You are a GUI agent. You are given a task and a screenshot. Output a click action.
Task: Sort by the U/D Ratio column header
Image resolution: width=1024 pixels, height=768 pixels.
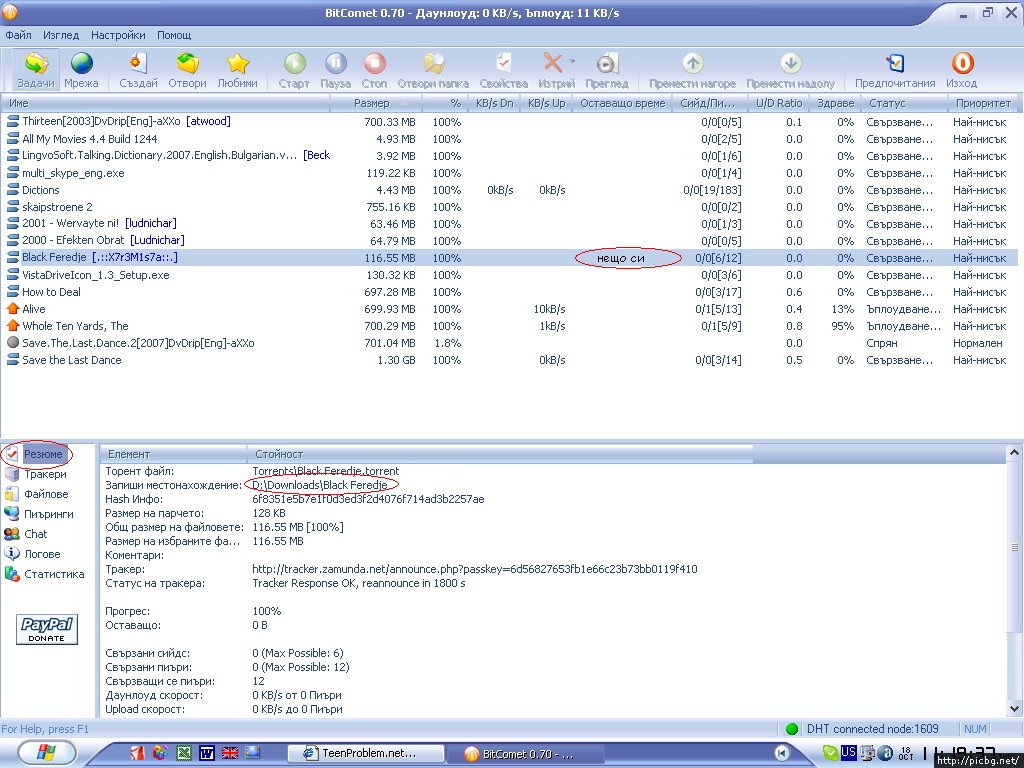[x=778, y=103]
